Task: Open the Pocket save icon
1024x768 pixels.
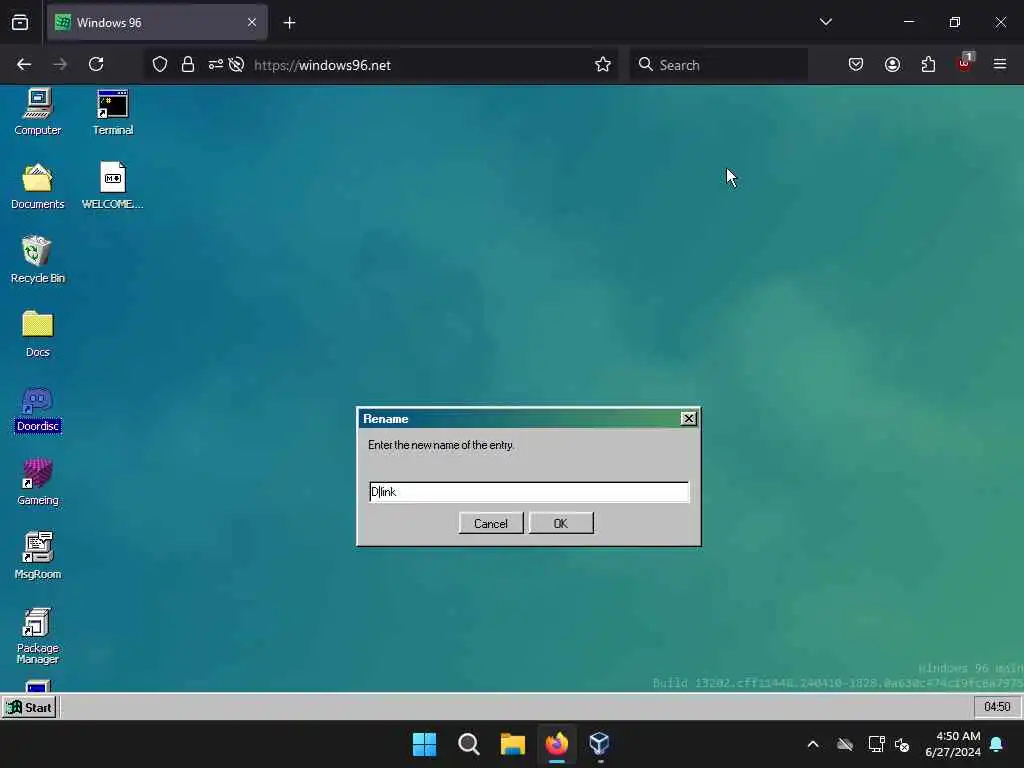Action: (x=856, y=64)
